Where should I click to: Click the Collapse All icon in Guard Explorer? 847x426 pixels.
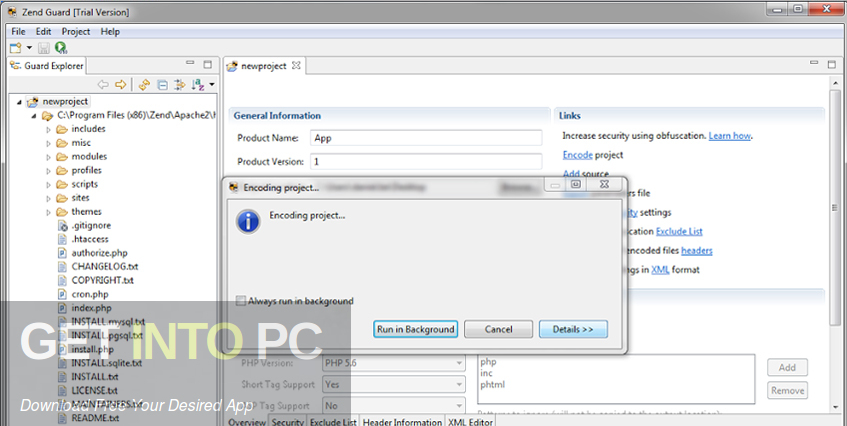pos(162,85)
